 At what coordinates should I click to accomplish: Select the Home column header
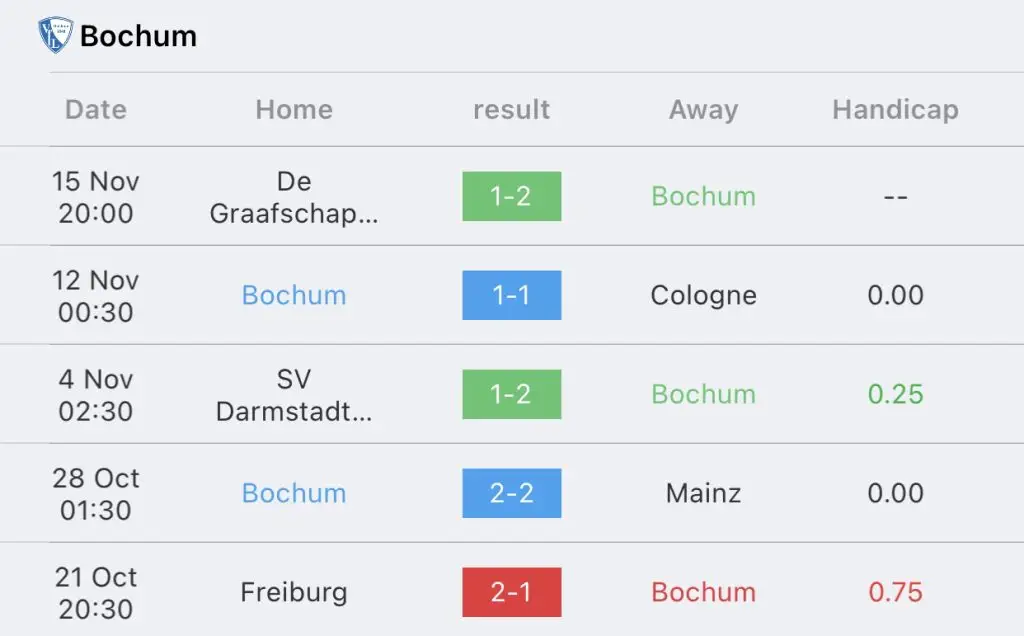pos(294,109)
